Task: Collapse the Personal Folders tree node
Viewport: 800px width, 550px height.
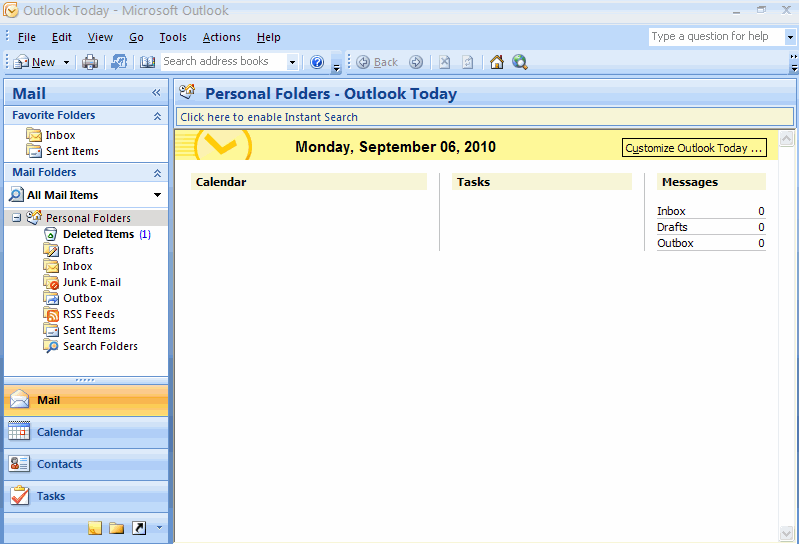Action: pyautogui.click(x=16, y=218)
